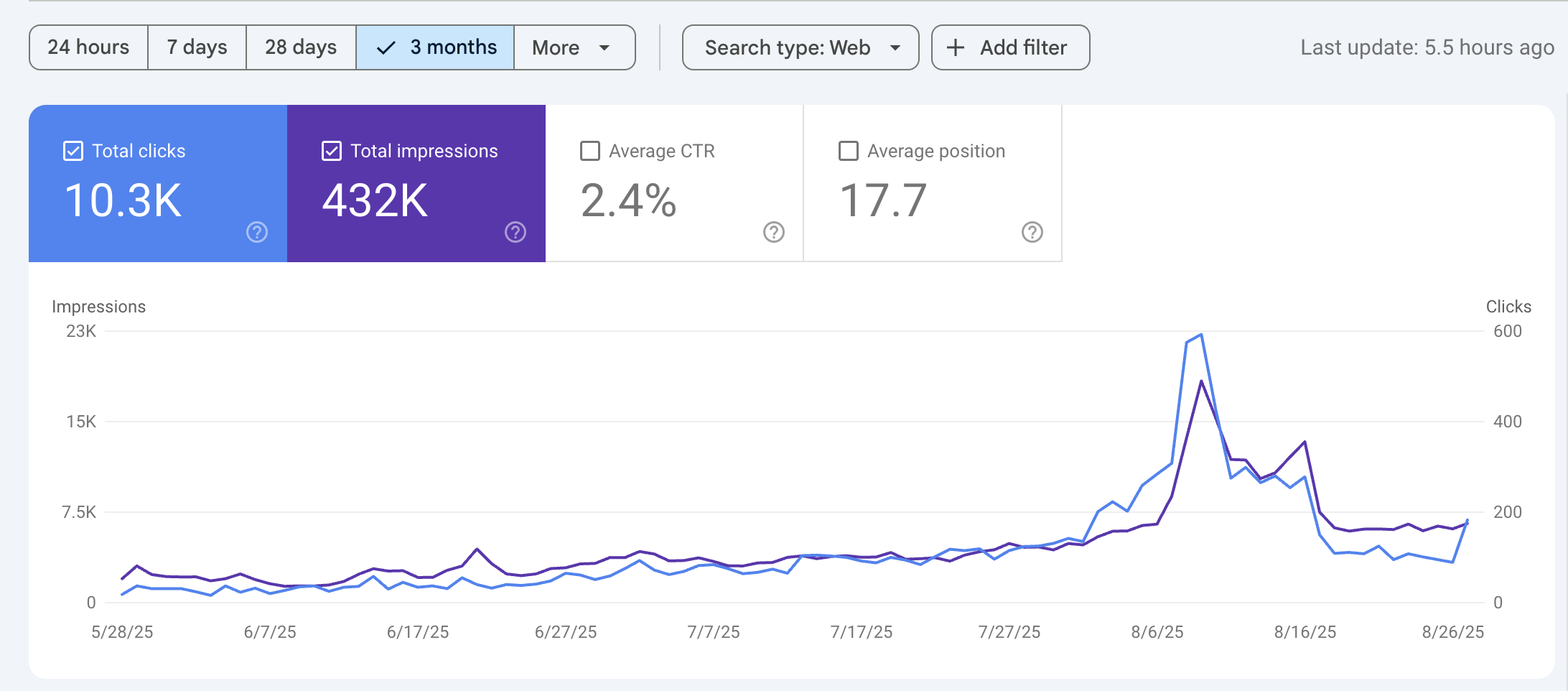Viewport: 1568px width, 691px height.
Task: Select the 7 days range
Action: 197,48
